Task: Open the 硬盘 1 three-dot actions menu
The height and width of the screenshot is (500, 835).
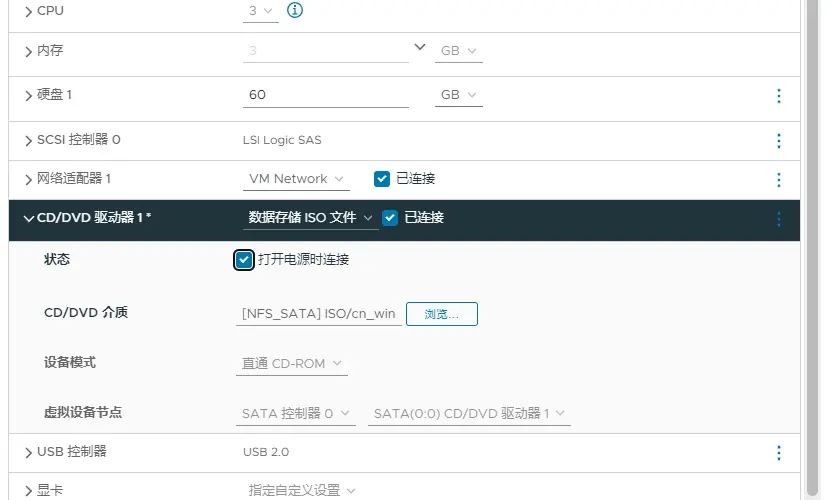Action: coord(779,95)
